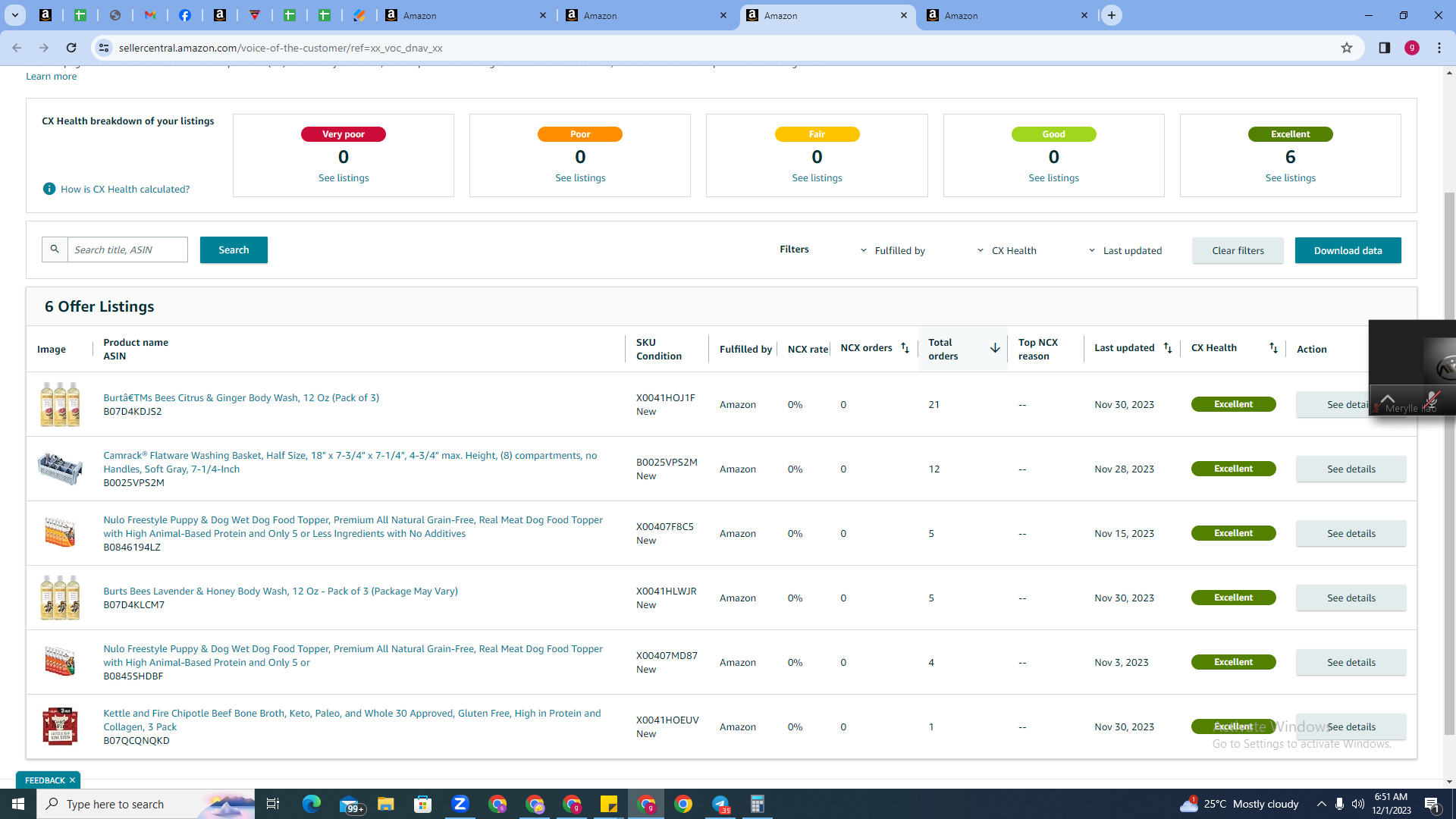
Task: Open the Chrome side panel
Action: tap(1385, 48)
